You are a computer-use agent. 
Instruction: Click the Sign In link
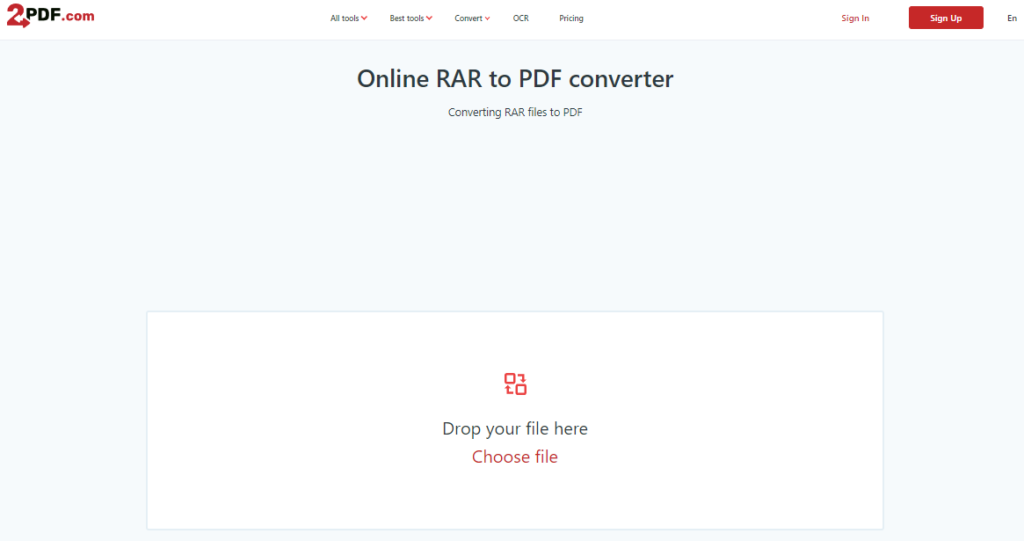855,18
